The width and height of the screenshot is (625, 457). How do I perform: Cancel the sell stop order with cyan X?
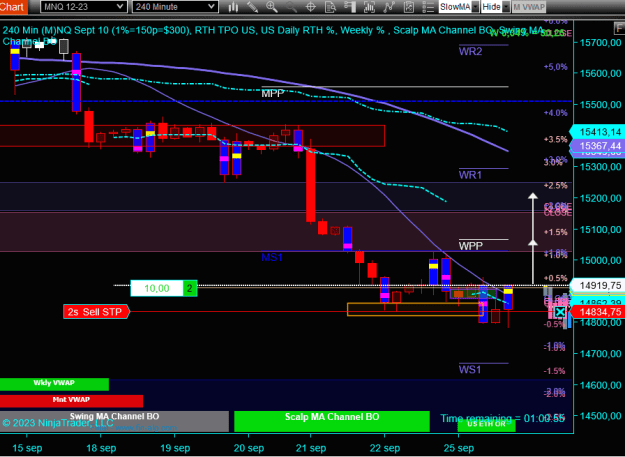560,312
